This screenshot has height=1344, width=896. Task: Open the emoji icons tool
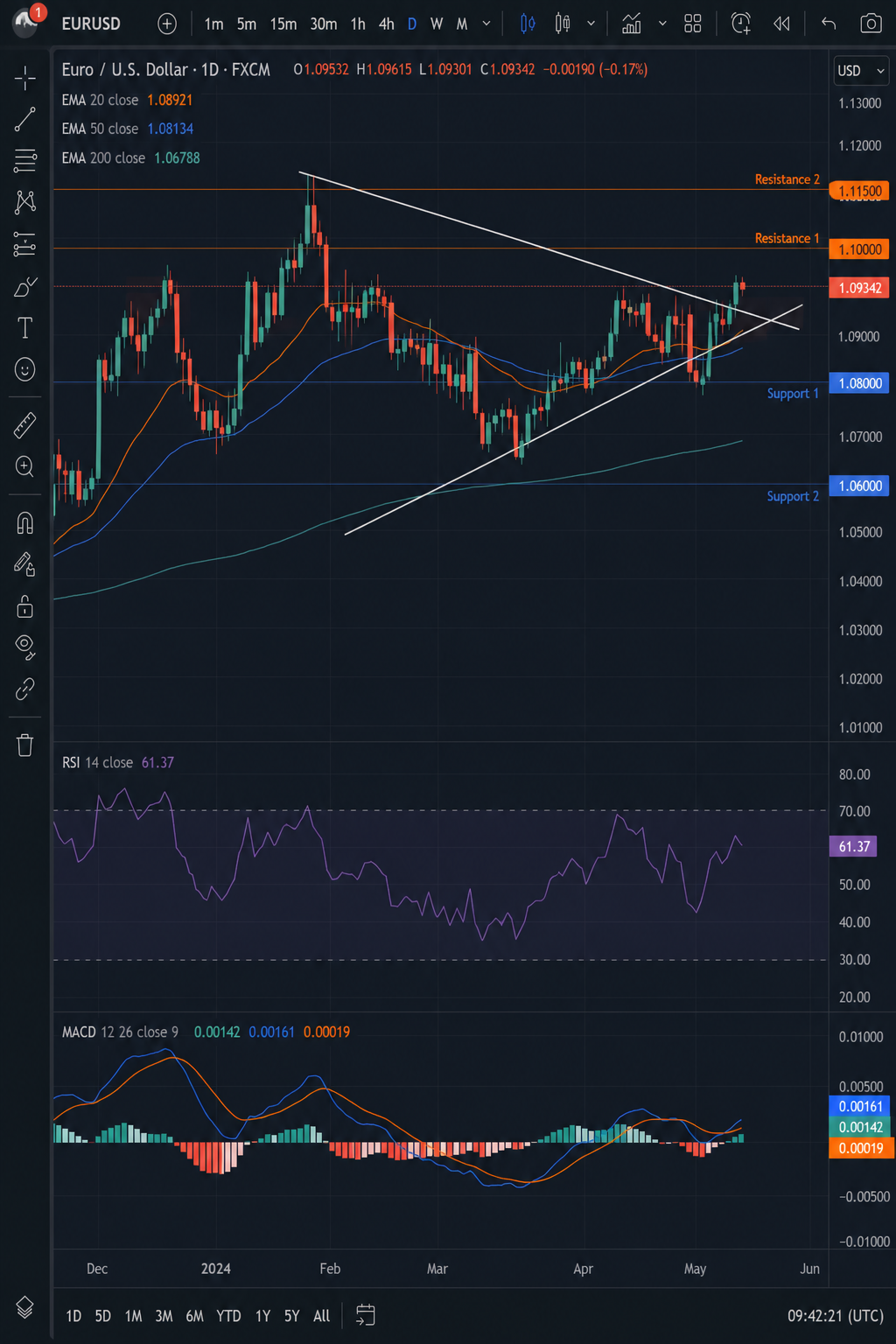pyautogui.click(x=24, y=369)
